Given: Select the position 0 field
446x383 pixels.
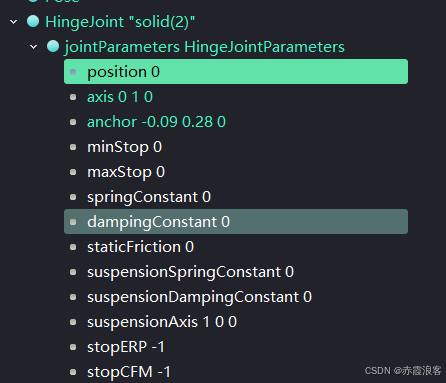Looking at the screenshot, I should pos(236,72).
